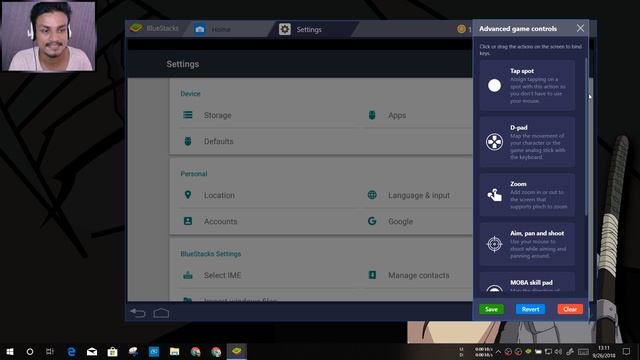The width and height of the screenshot is (640, 360).
Task: Close the Advanced game controls panel
Action: [x=580, y=28]
